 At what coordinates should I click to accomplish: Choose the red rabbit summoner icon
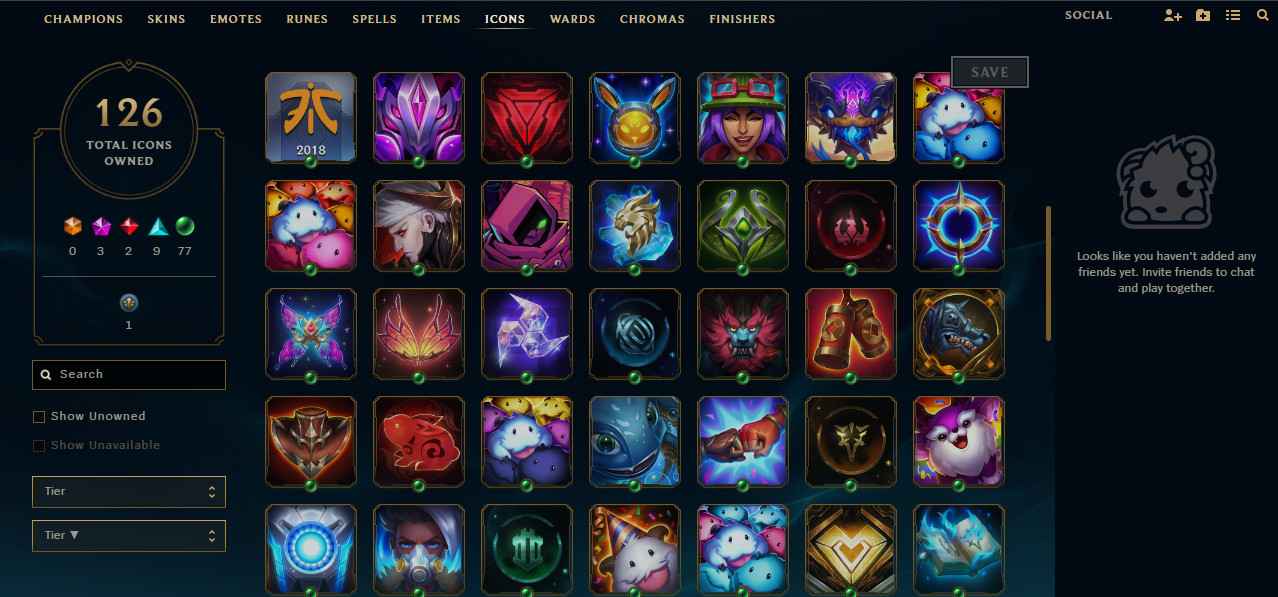coord(418,441)
